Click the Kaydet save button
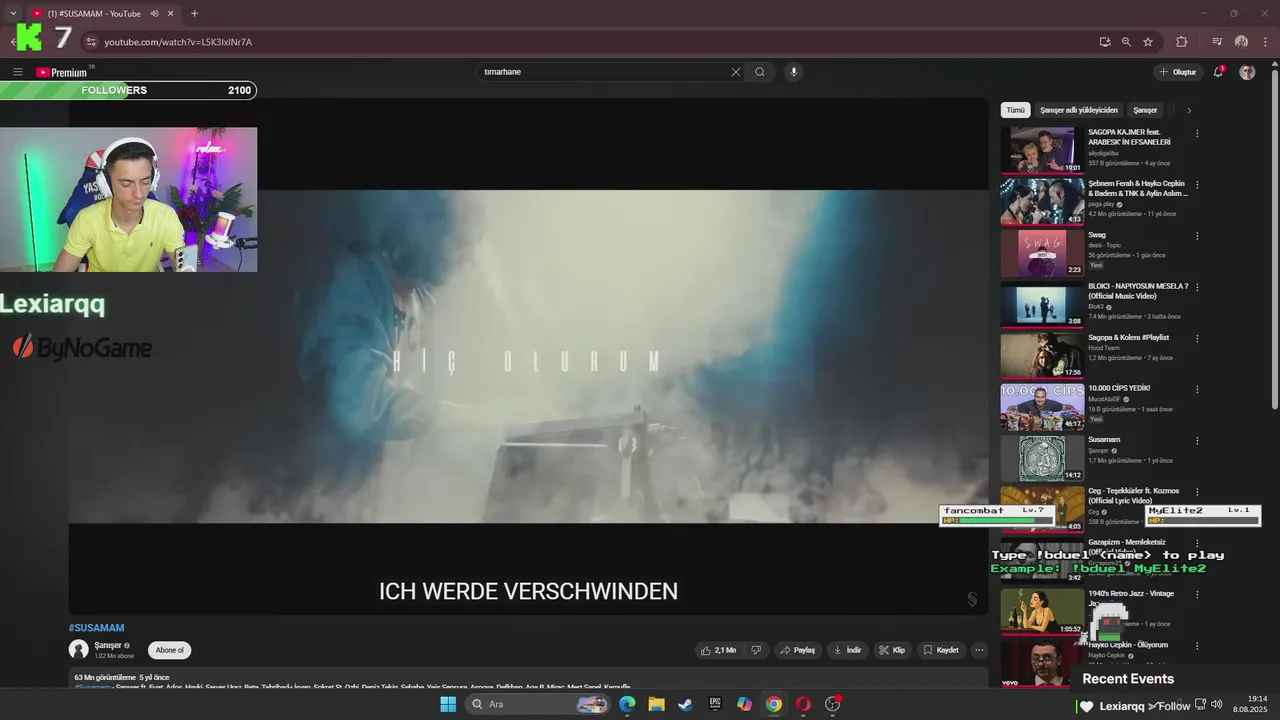 point(940,650)
